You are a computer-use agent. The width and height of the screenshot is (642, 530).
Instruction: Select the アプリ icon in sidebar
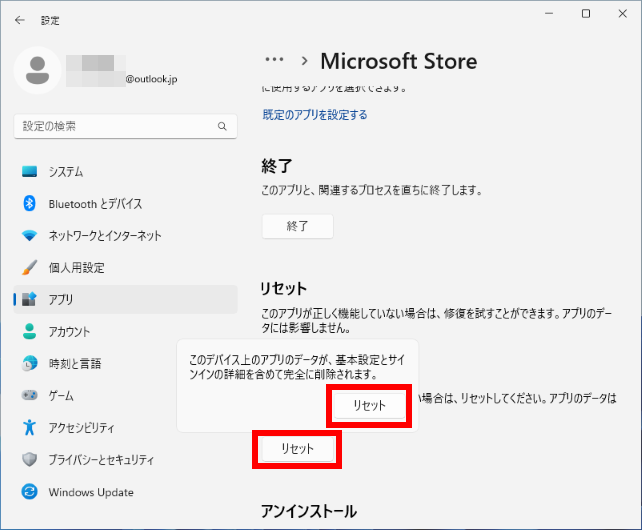click(x=29, y=299)
